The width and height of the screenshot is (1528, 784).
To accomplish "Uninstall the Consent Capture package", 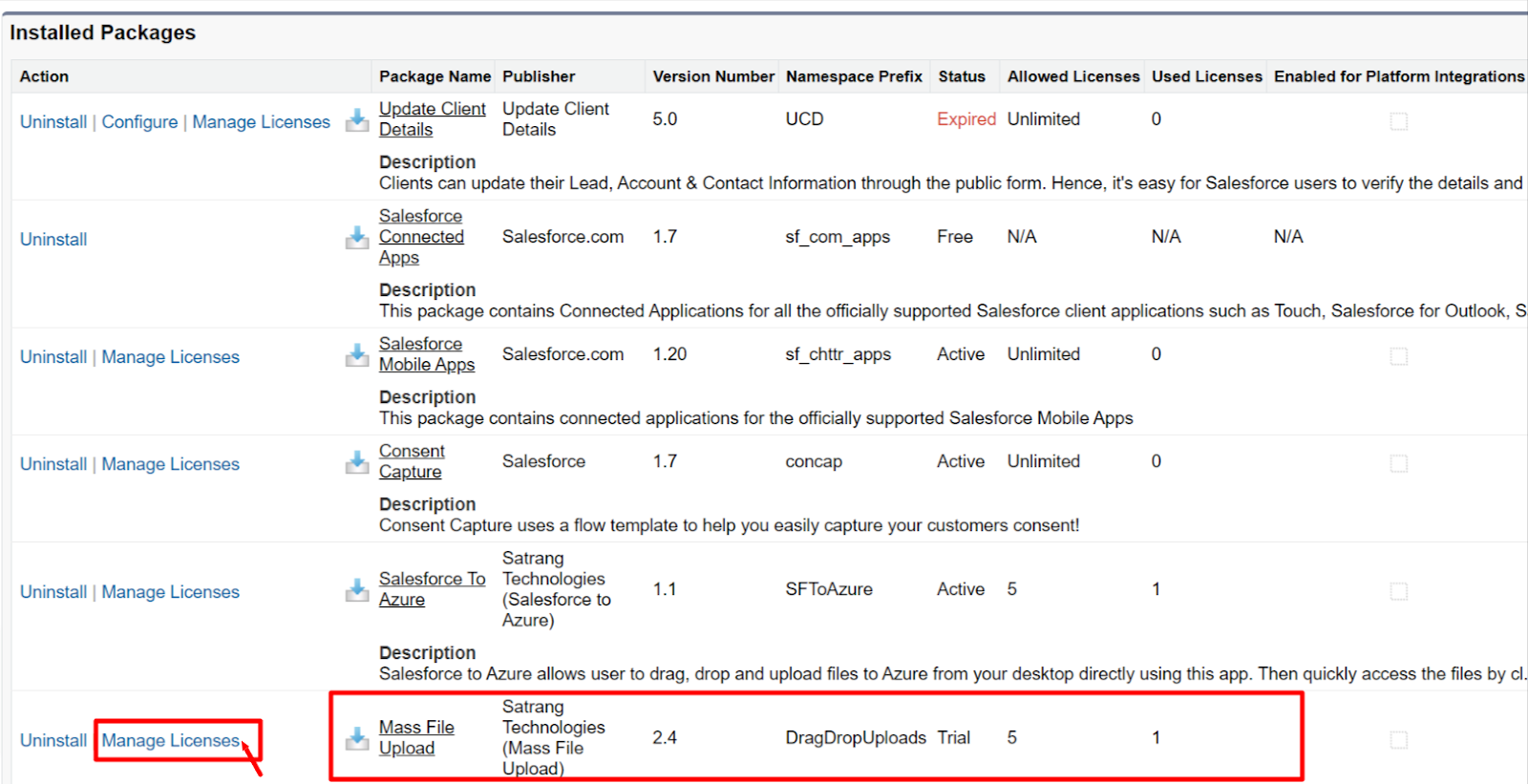I will tap(53, 464).
